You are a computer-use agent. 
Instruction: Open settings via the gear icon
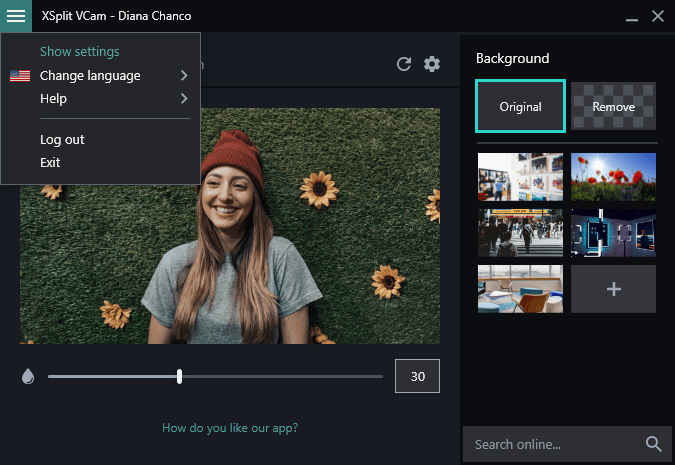click(x=432, y=64)
